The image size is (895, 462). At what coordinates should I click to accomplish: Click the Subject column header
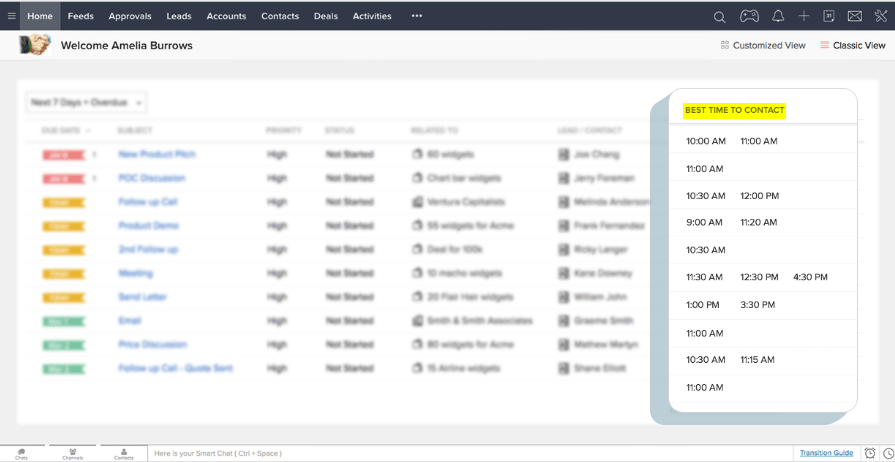click(x=135, y=130)
